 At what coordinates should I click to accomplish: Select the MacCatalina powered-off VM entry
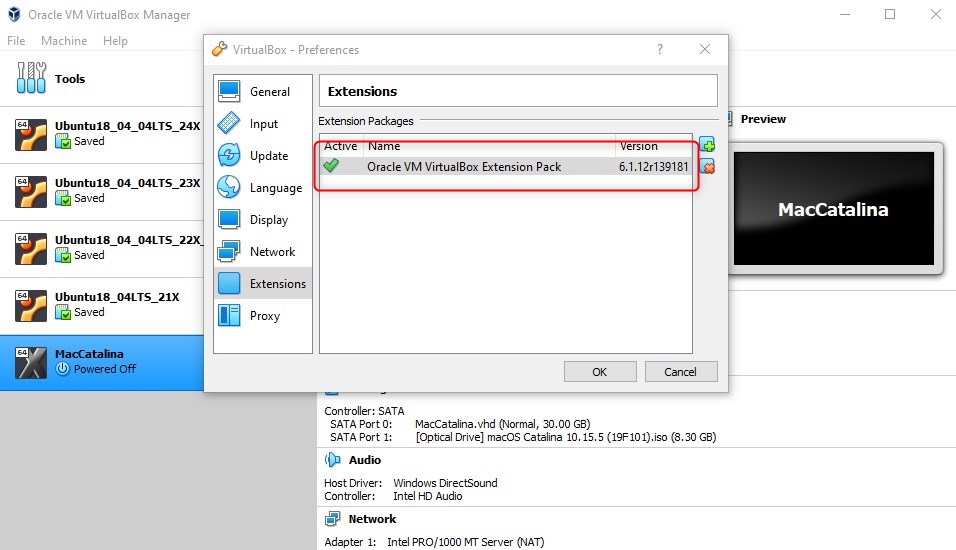(x=102, y=363)
